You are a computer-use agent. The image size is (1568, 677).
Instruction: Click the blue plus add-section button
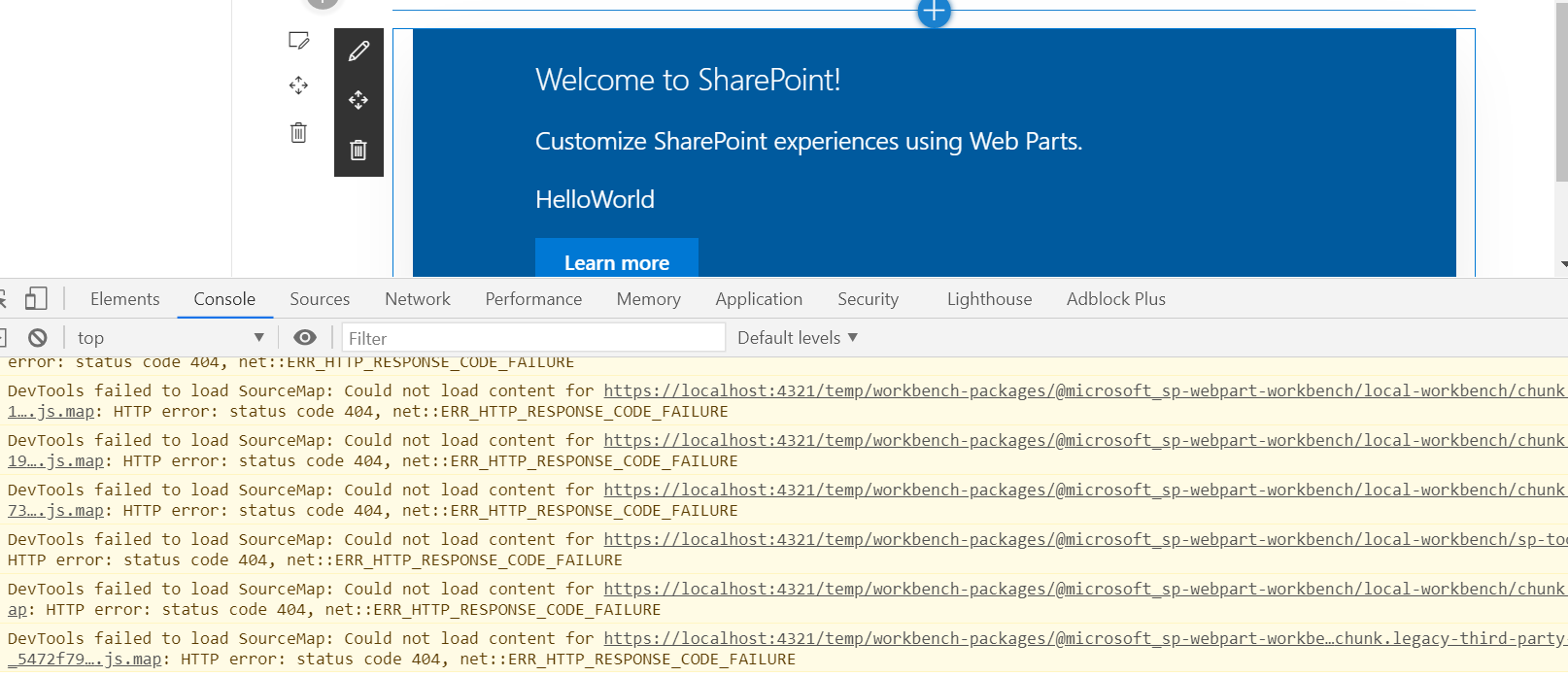click(934, 12)
